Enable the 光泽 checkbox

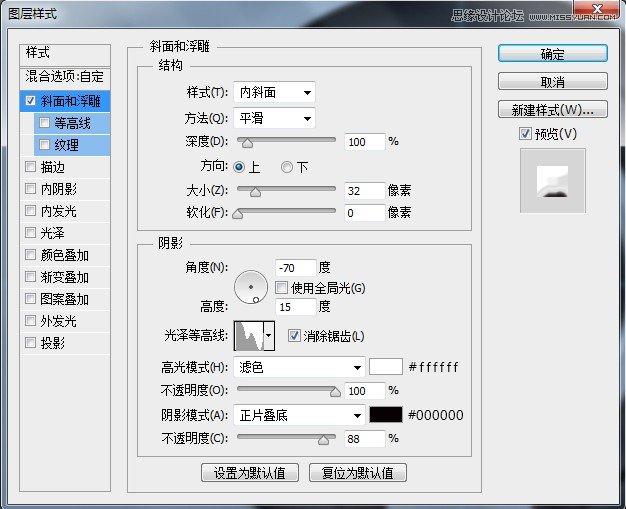30,232
